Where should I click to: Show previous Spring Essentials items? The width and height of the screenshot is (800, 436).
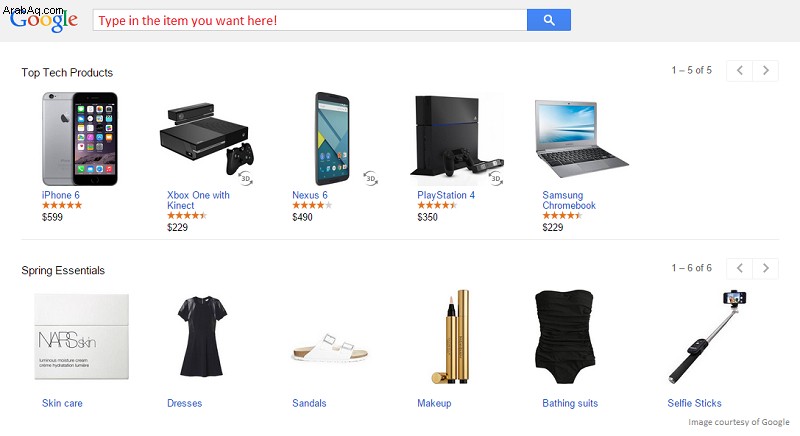point(740,268)
